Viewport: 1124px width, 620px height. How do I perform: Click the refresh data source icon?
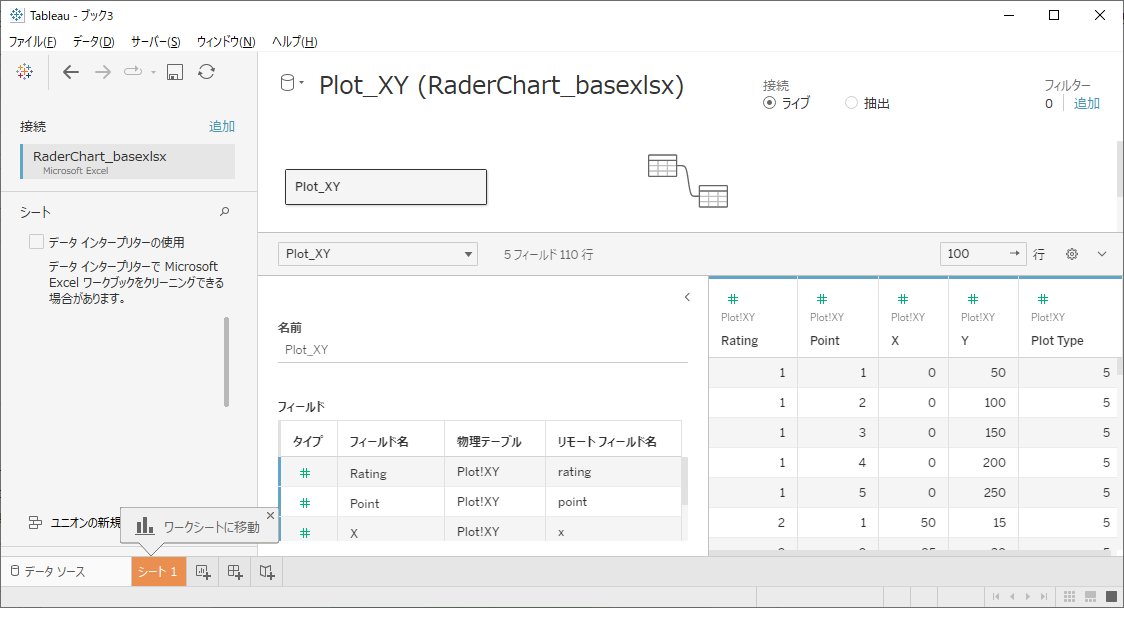[206, 72]
